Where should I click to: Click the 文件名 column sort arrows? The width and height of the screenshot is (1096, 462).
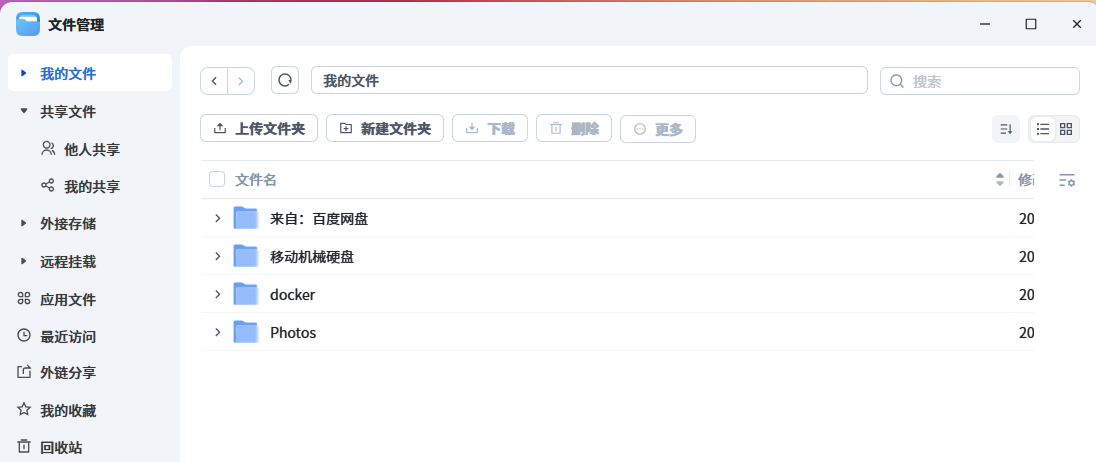click(x=1000, y=180)
